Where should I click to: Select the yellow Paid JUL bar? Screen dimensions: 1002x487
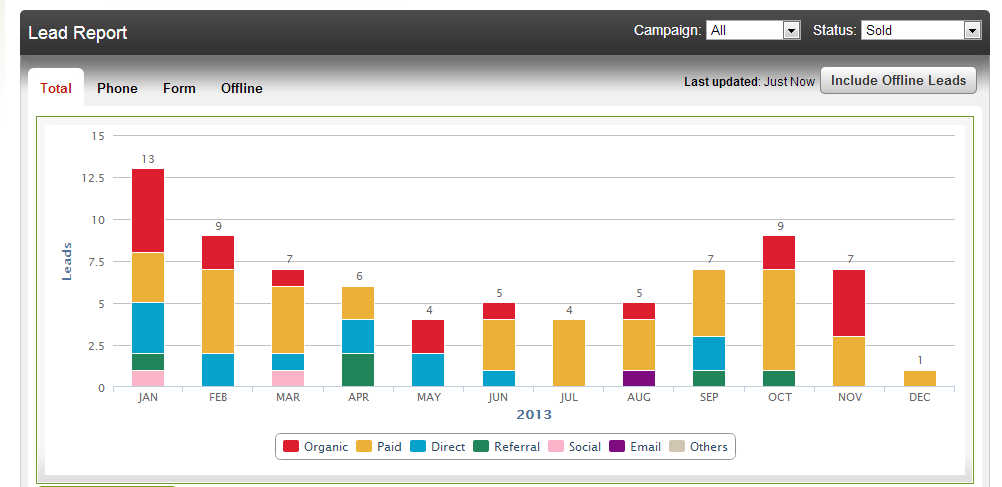tap(569, 353)
